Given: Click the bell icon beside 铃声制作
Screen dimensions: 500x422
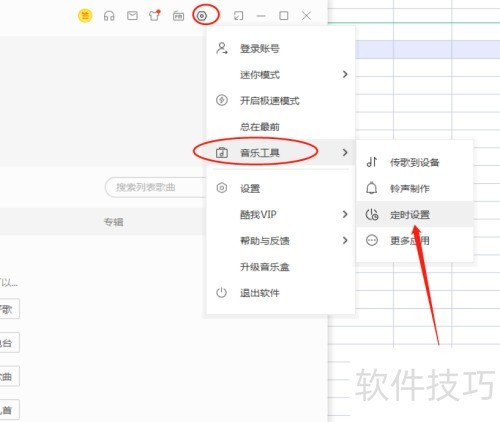Looking at the screenshot, I should point(372,188).
